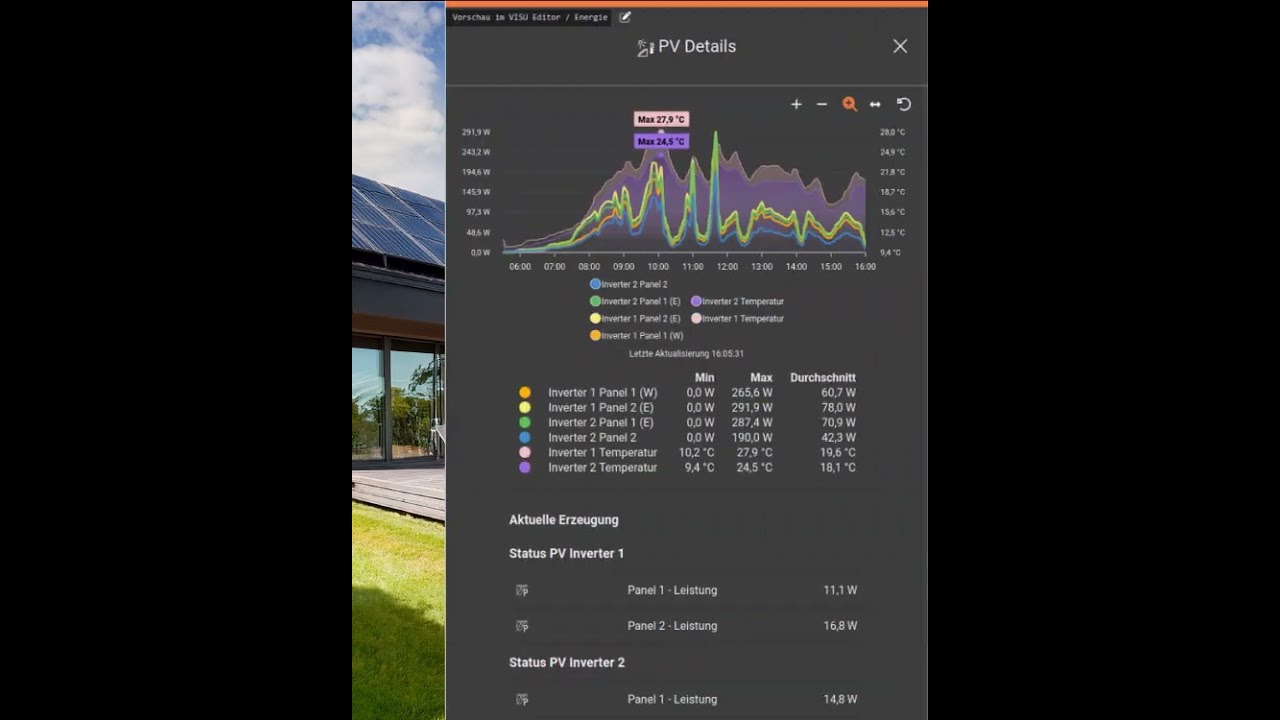Click the 291,9 W max value in table

click(x=752, y=408)
